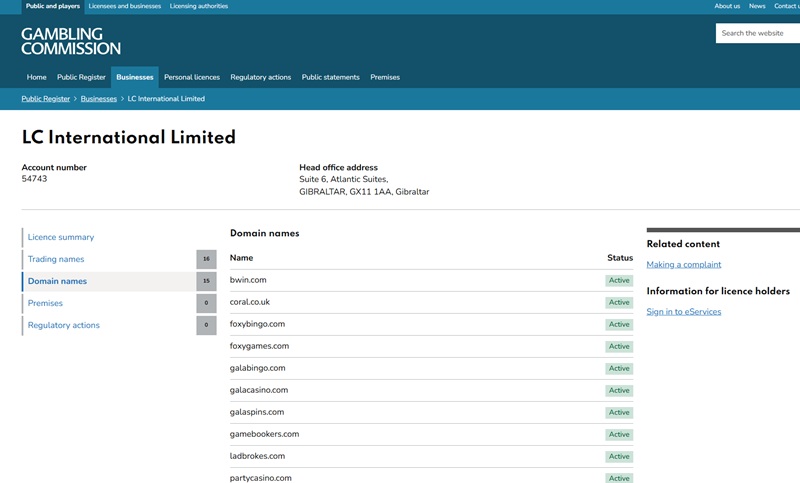Follow Public Register breadcrumb link
Screen dimensions: 800x483
(x=45, y=99)
